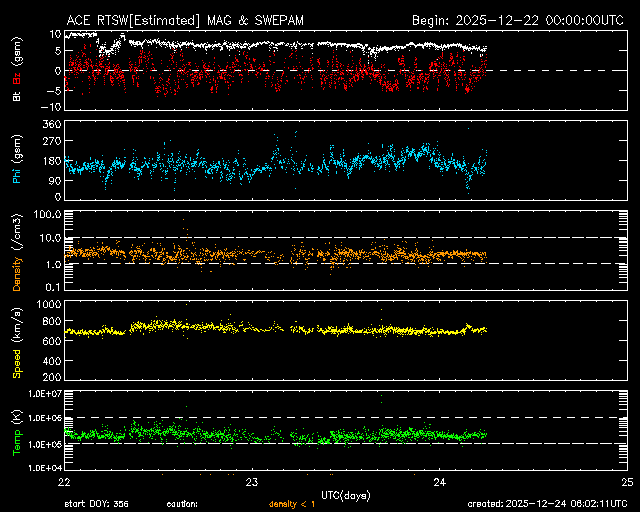Viewport: 640px width, 512px height.
Task: Select day 24 on the time axis
Action: pos(439,481)
